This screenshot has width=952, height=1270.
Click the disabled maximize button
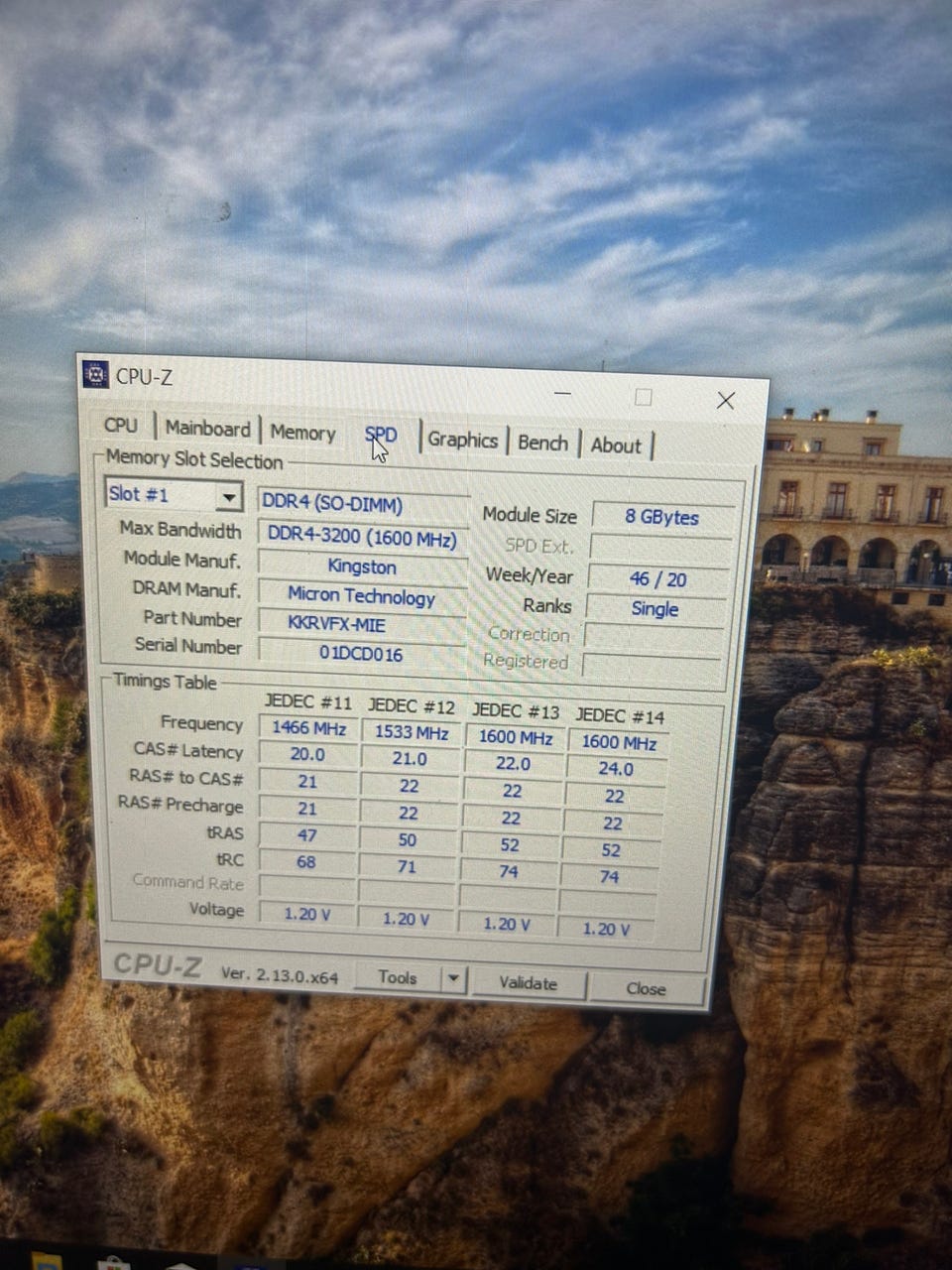click(644, 397)
